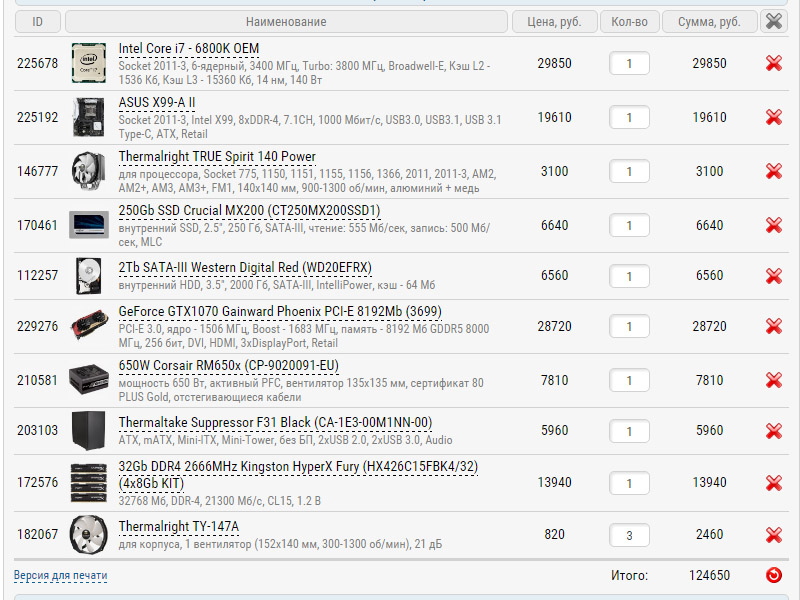Click gray X clear-all header icon

(773, 21)
